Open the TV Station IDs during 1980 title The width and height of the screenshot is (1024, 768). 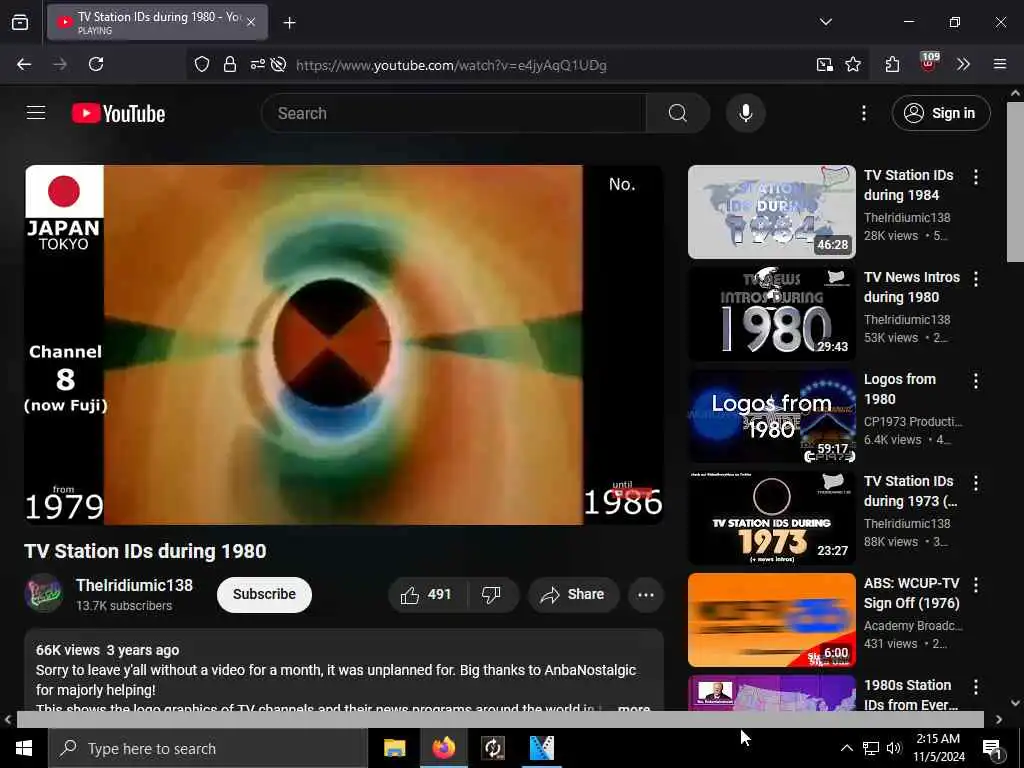145,551
